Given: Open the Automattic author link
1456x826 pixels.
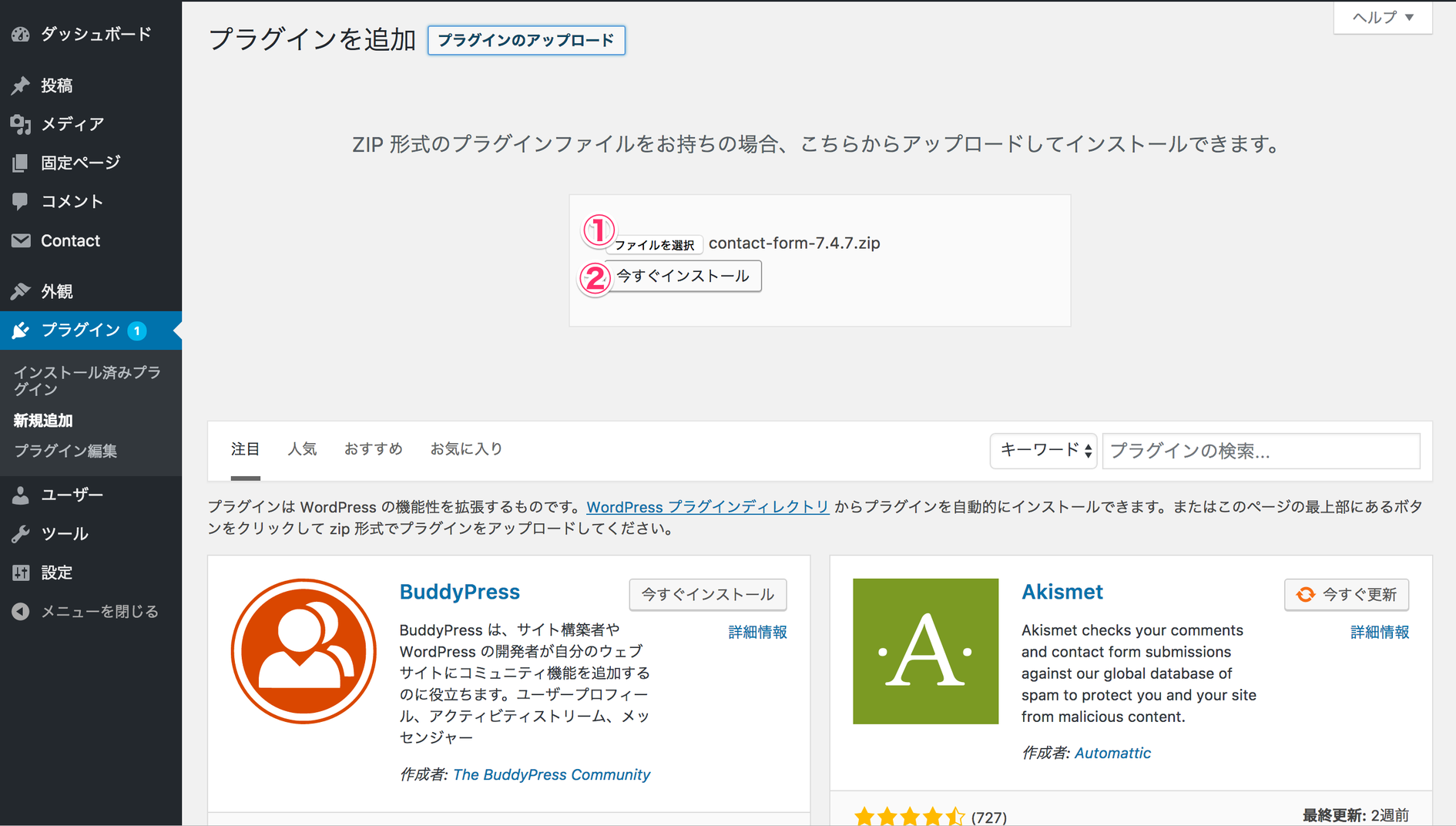Looking at the screenshot, I should [x=1112, y=753].
